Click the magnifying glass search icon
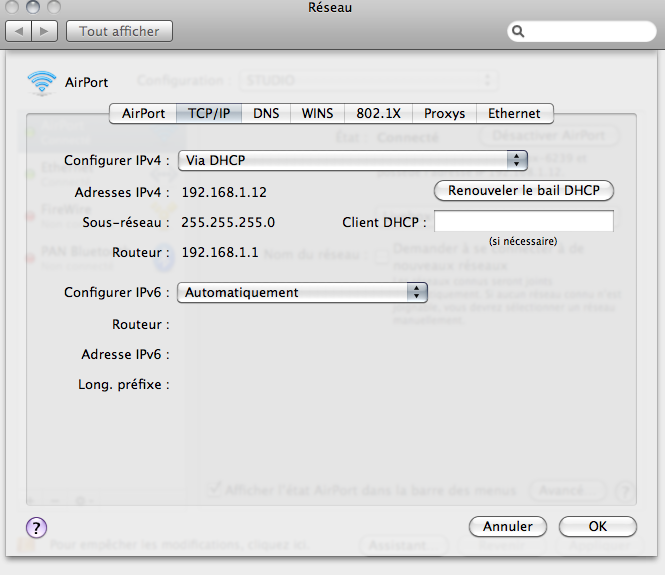The image size is (665, 575). tap(519, 32)
